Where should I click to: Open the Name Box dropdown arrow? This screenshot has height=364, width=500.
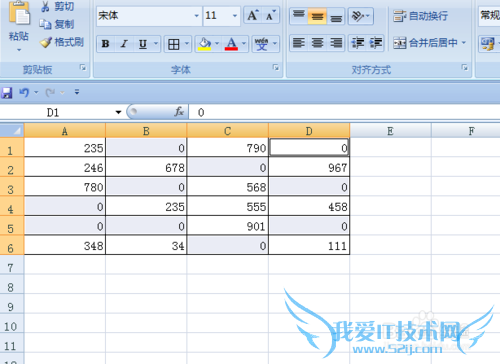coord(118,113)
